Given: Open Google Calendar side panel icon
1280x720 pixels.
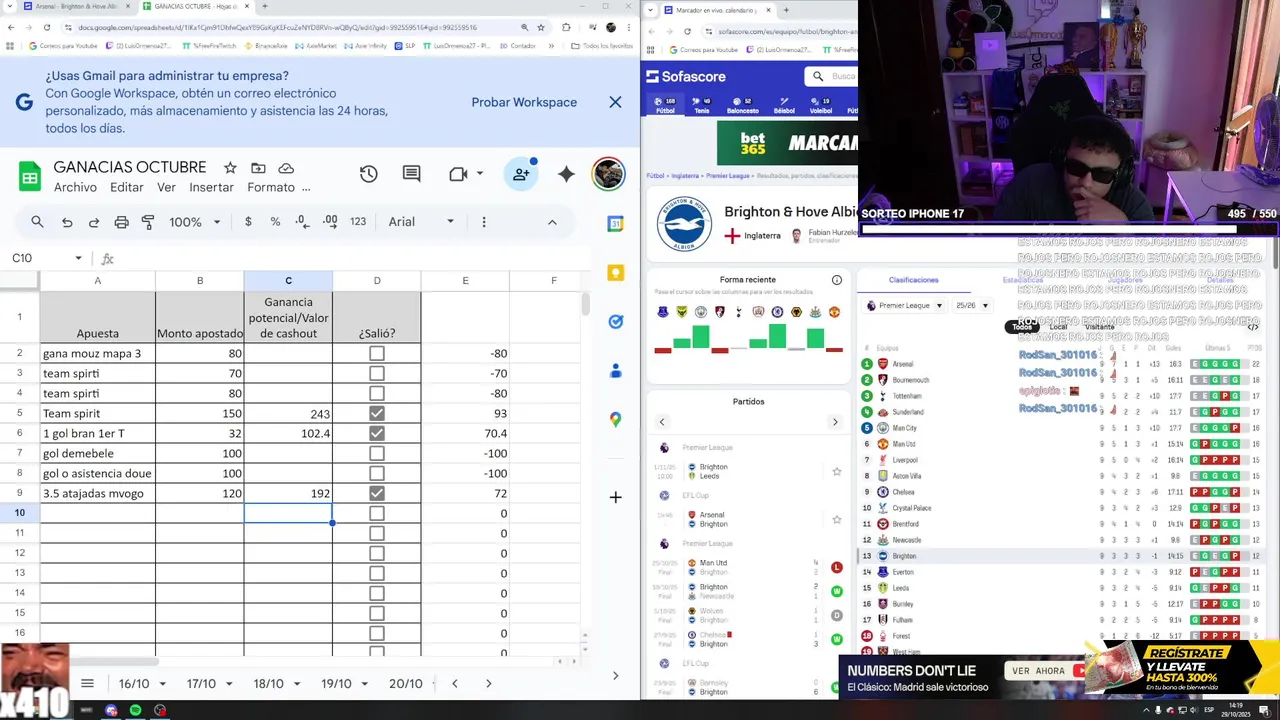Looking at the screenshot, I should 616,224.
